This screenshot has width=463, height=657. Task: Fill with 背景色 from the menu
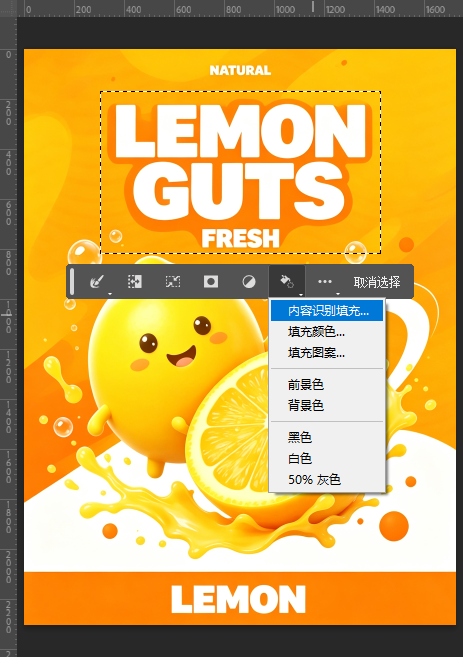point(327,406)
